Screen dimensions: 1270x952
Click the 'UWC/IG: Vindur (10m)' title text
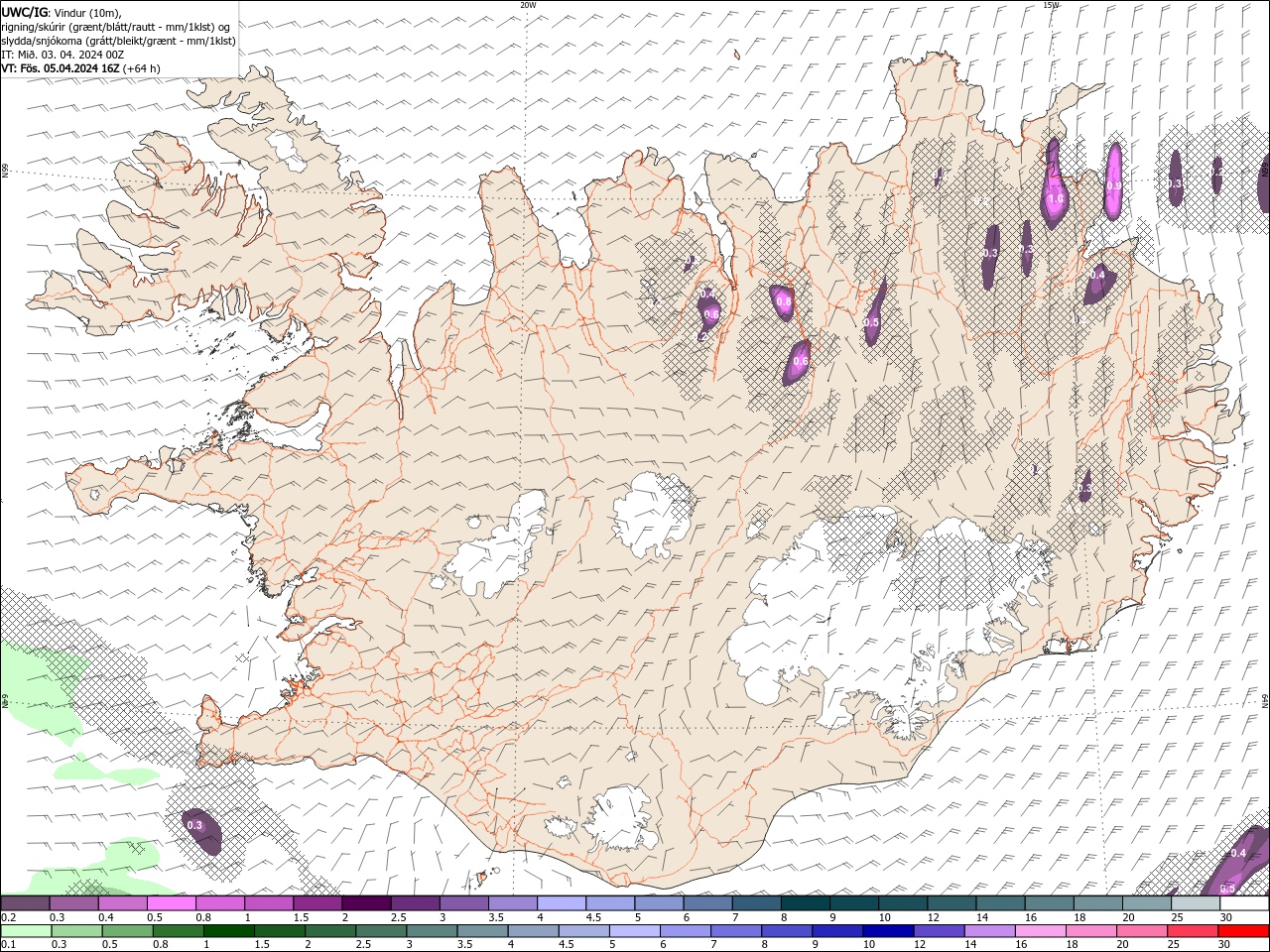coord(62,12)
